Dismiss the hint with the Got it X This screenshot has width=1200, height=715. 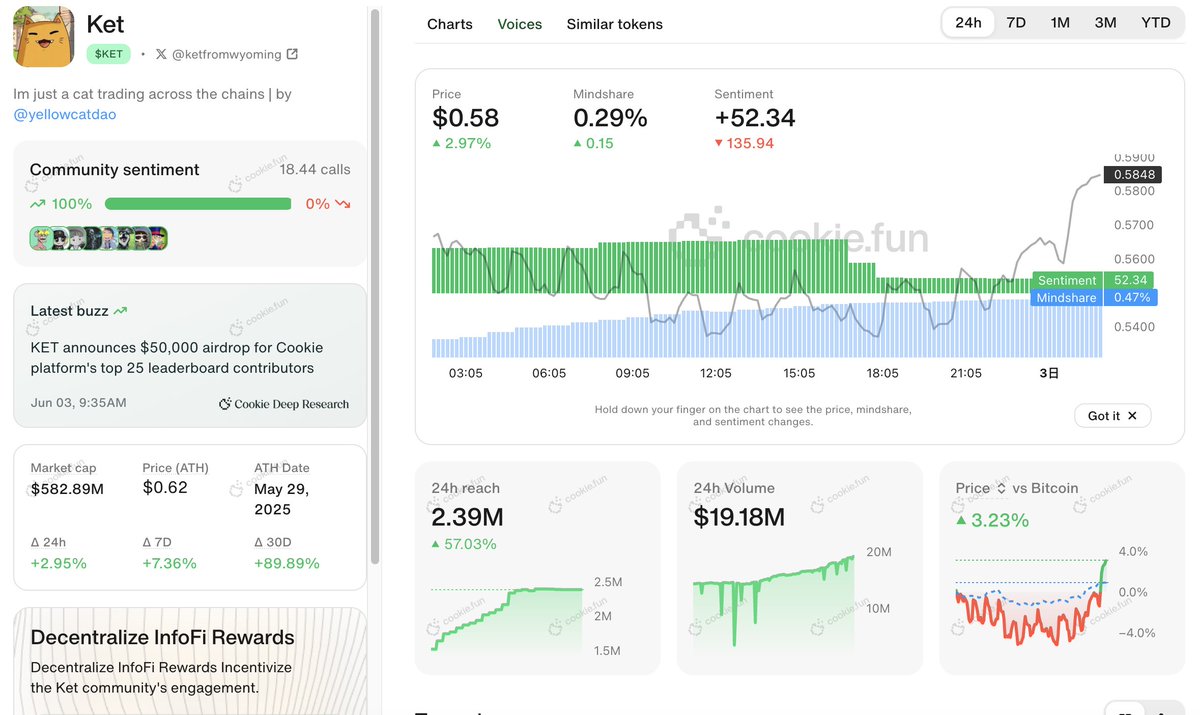[1132, 416]
